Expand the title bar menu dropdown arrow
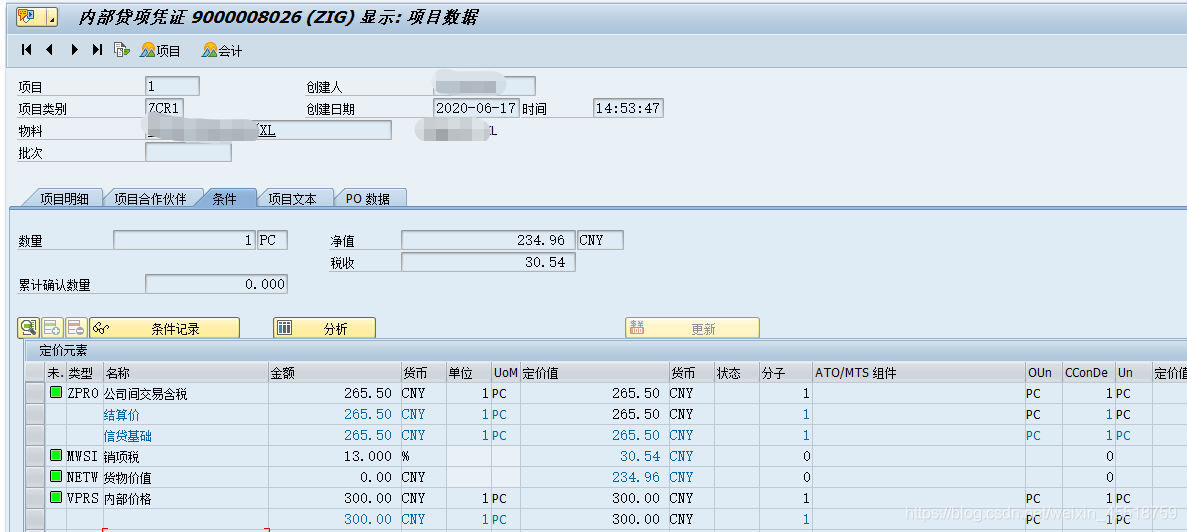 coord(50,16)
